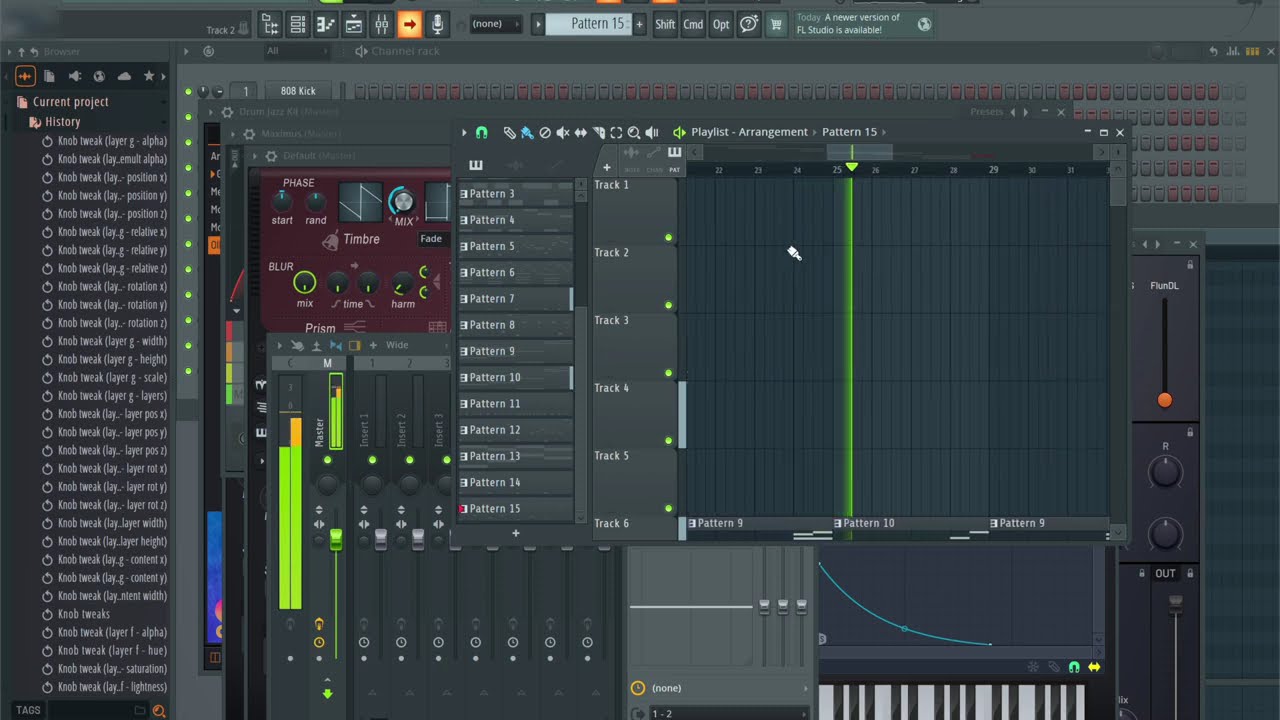
Task: Select the browser cloud tab icon
Action: point(124,76)
